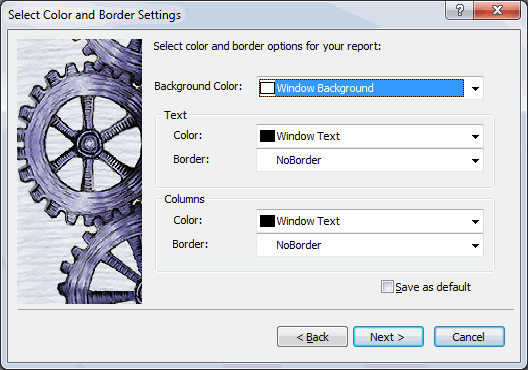Open the Columns Border dropdown arrow
This screenshot has height=370, width=528.
pyautogui.click(x=475, y=245)
